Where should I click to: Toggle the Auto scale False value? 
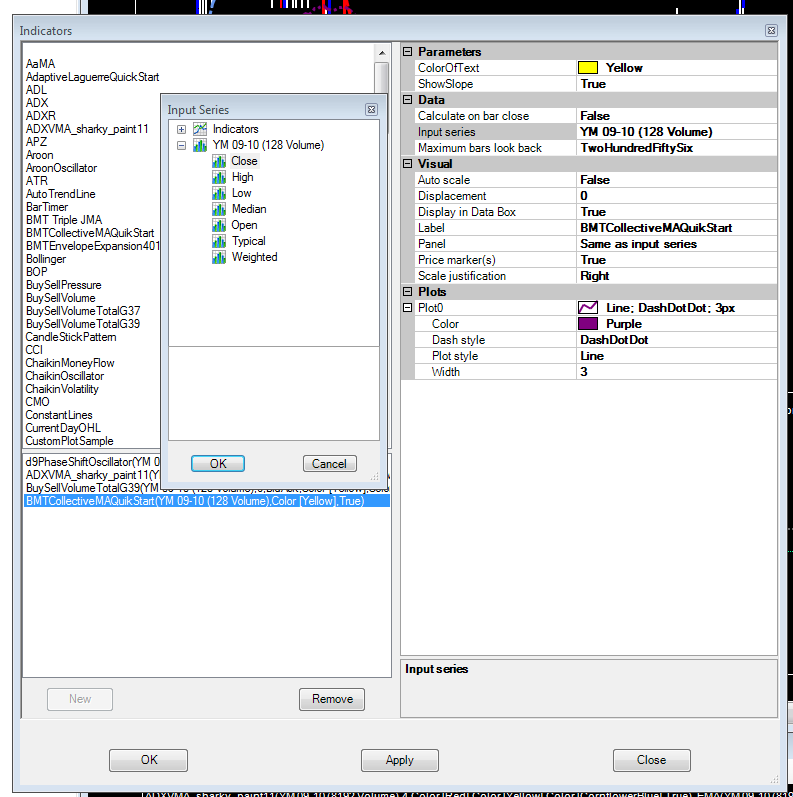tap(677, 180)
